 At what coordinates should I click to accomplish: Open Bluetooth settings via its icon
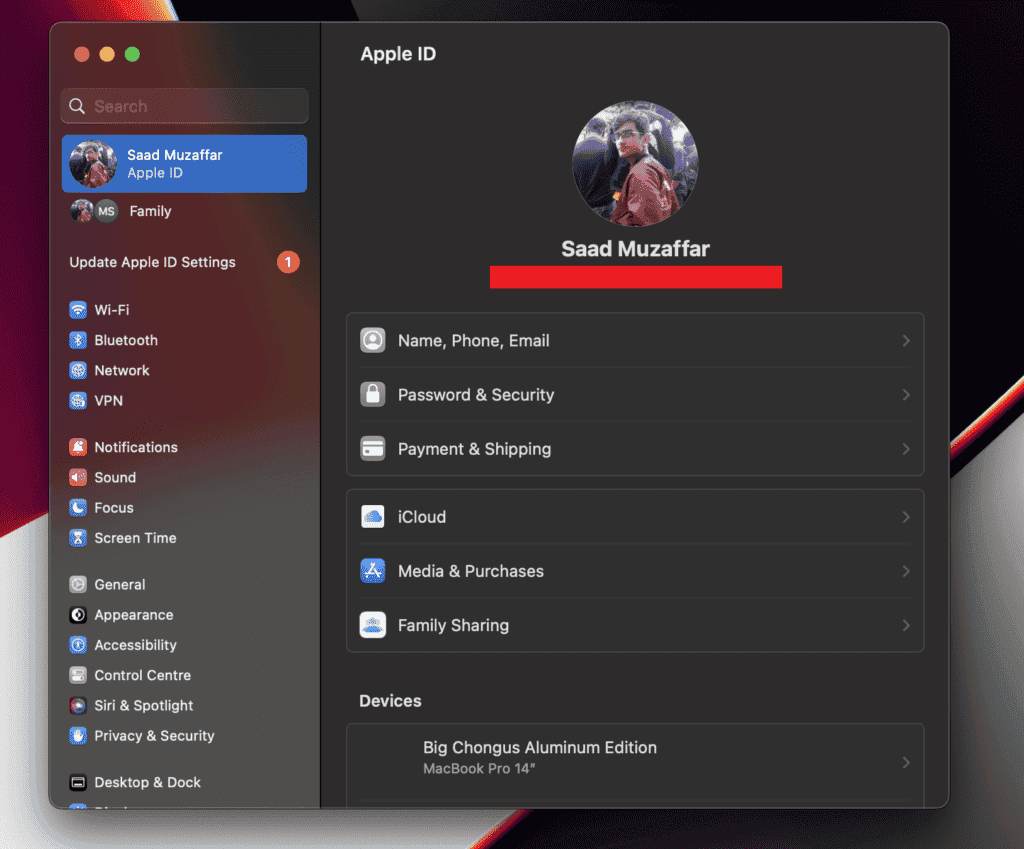pyautogui.click(x=78, y=340)
